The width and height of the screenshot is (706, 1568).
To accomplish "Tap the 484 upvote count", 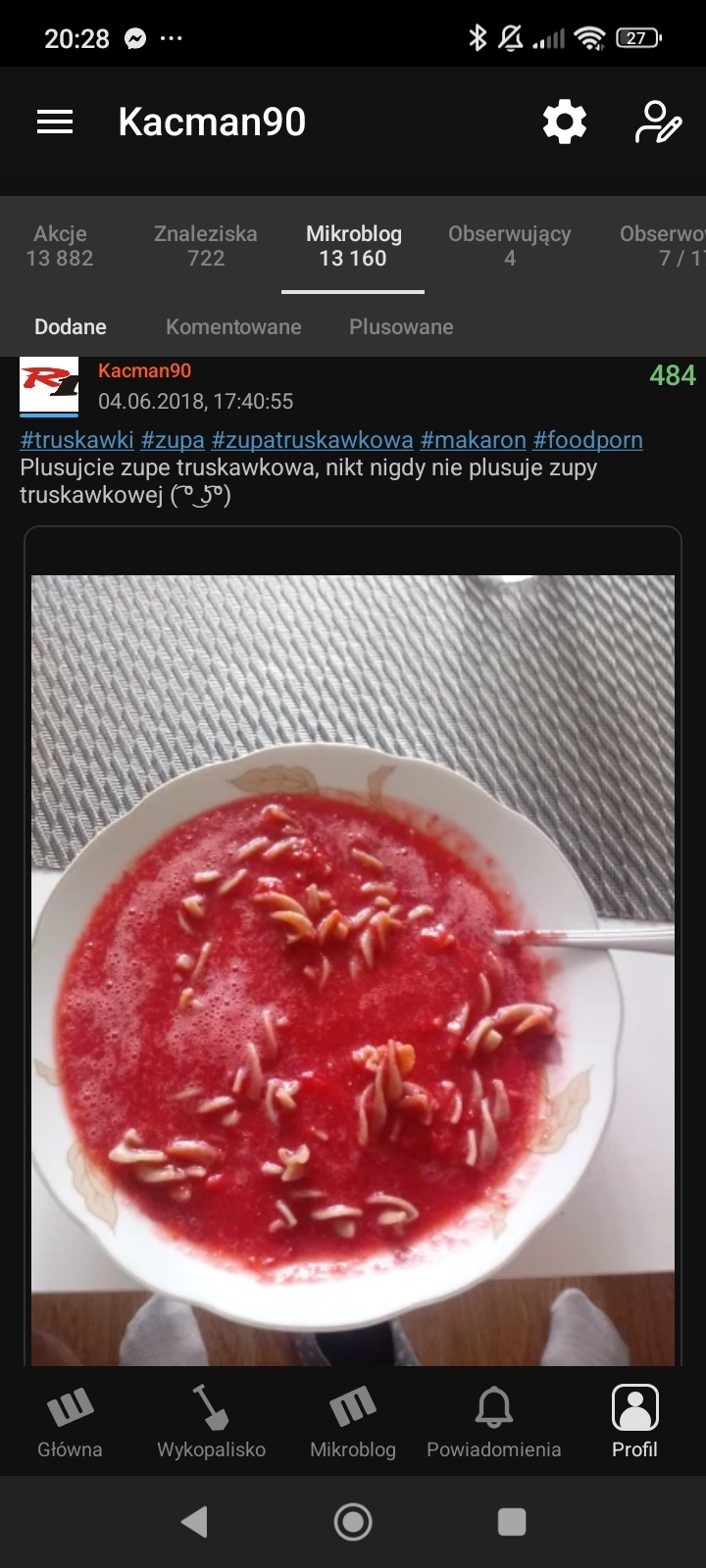I will (x=672, y=375).
